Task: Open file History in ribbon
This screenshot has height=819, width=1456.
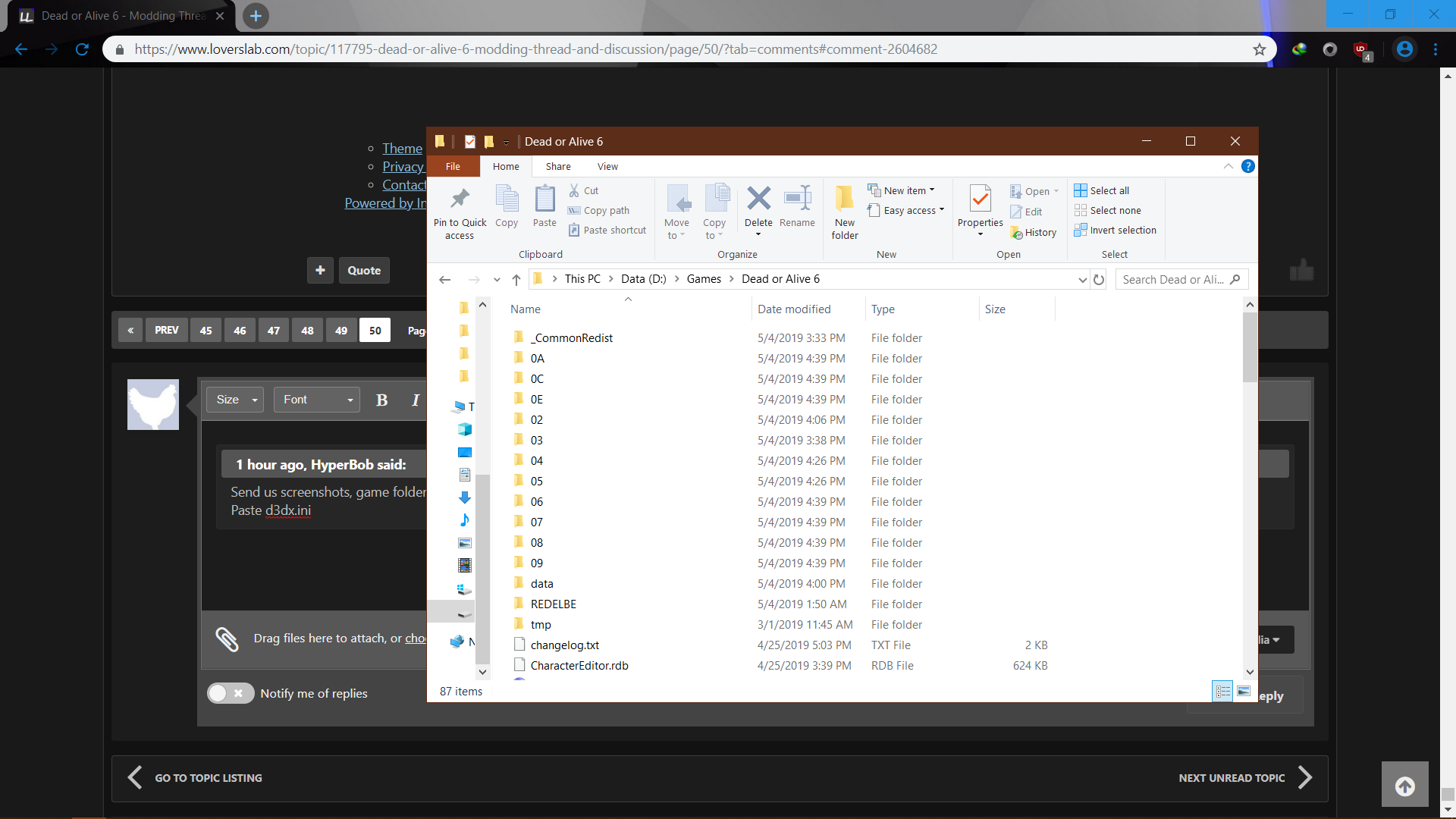Action: click(1033, 233)
